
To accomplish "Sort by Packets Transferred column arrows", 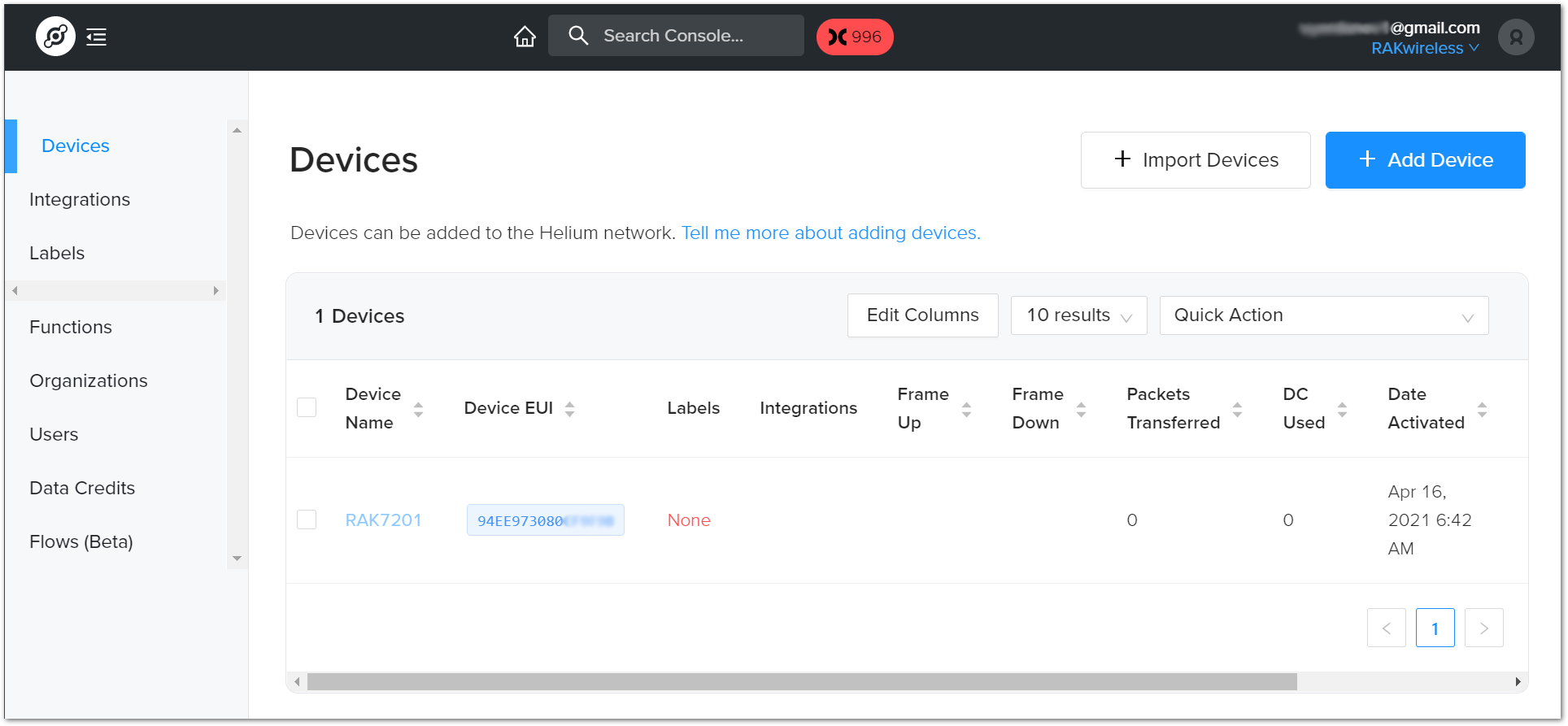I will [x=1237, y=409].
